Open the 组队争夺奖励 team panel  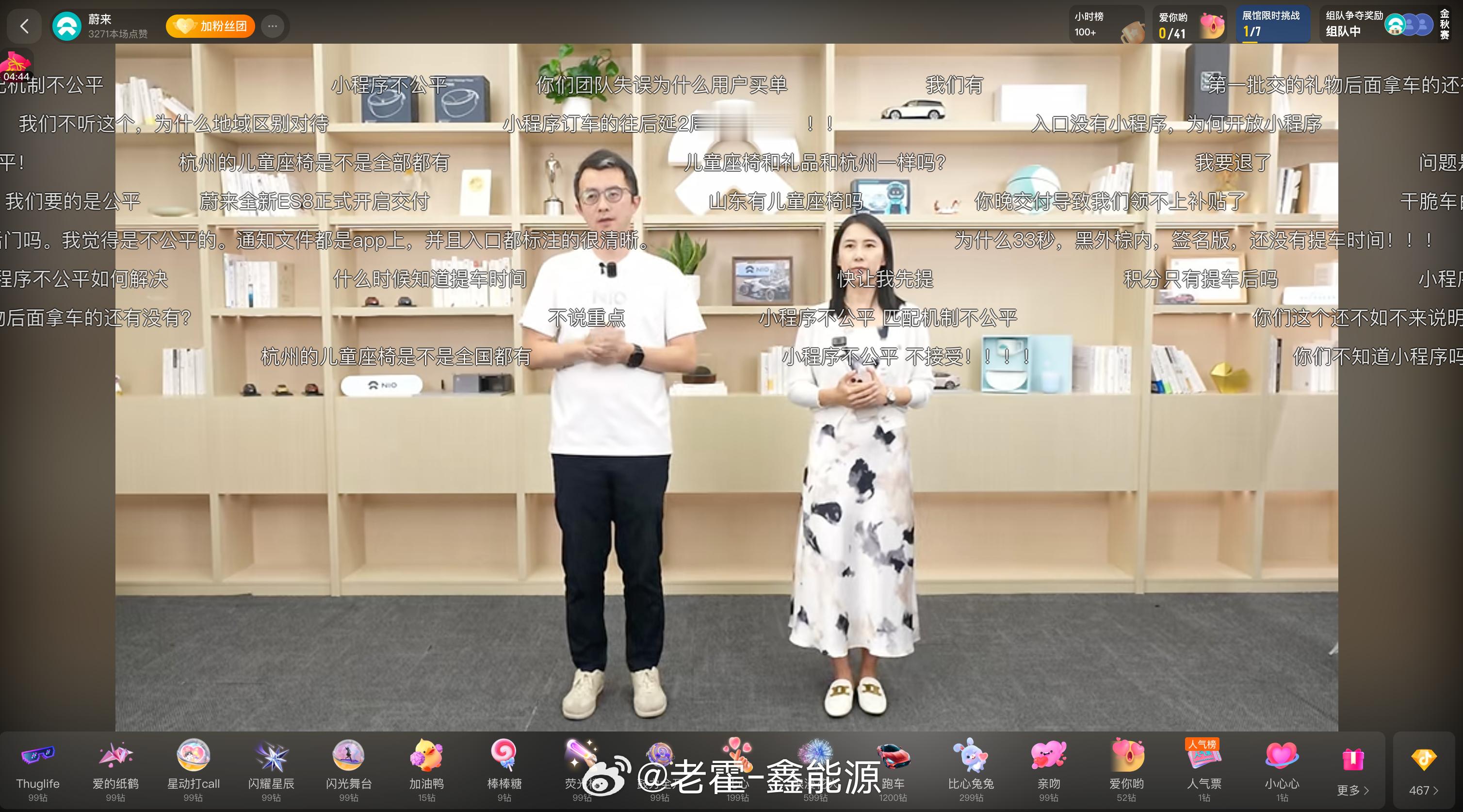(x=1377, y=24)
